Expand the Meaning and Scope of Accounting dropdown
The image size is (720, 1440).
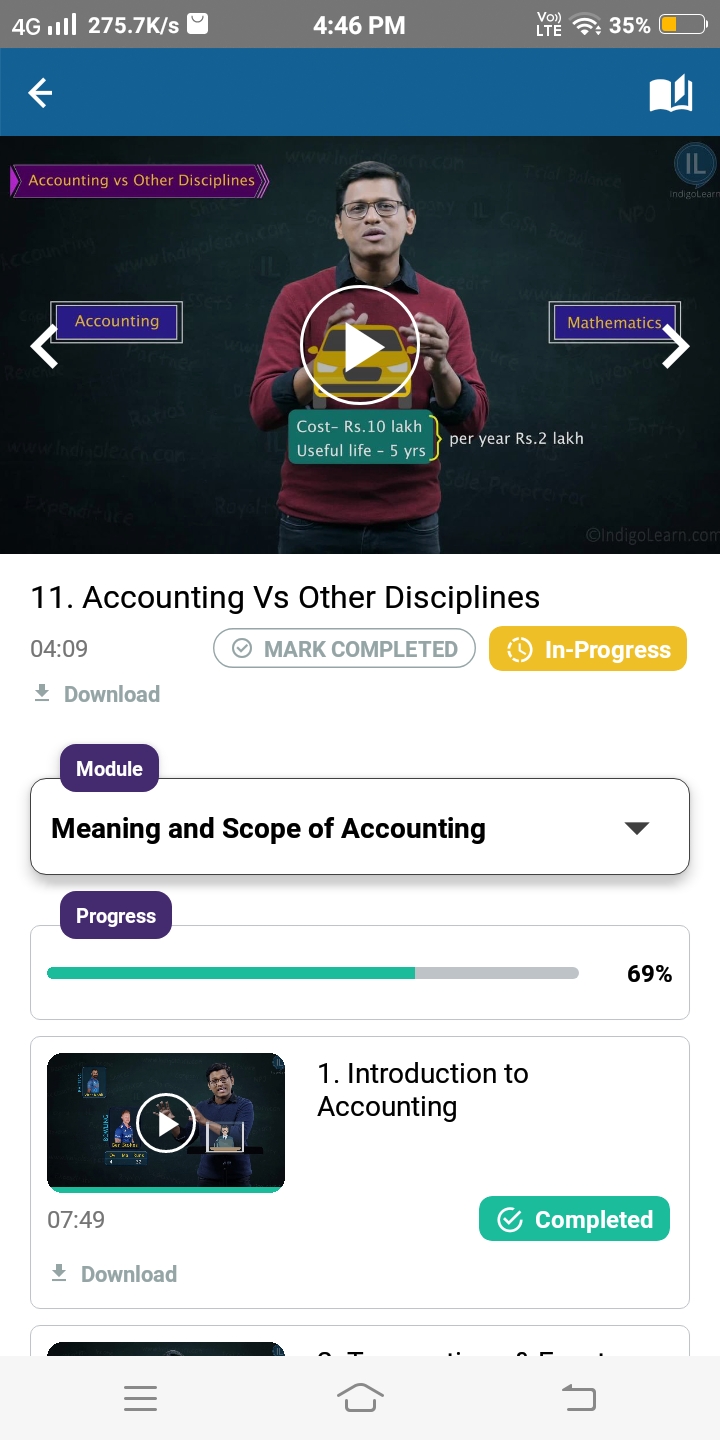coord(636,828)
